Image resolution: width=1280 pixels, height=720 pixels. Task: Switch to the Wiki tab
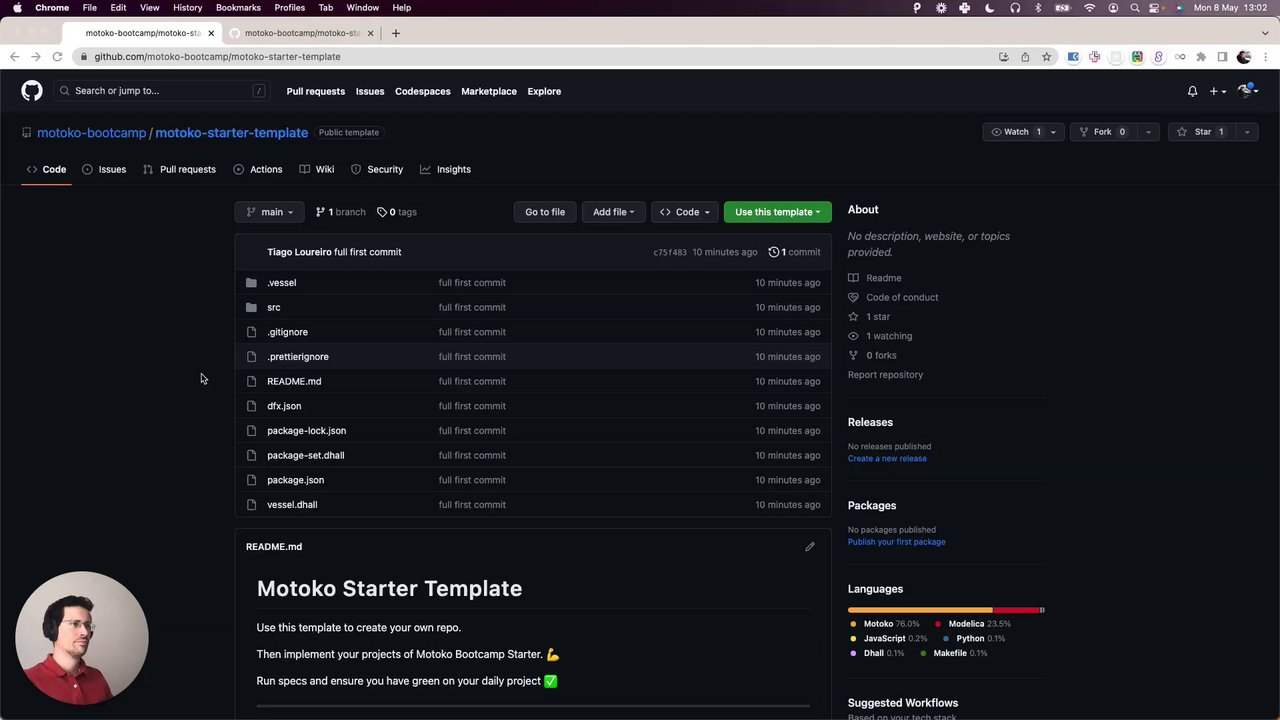click(x=317, y=170)
